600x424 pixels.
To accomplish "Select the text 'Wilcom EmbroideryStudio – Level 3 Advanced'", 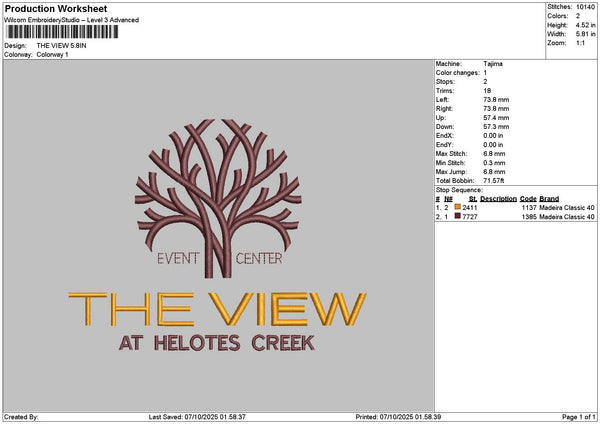I will click(72, 20).
